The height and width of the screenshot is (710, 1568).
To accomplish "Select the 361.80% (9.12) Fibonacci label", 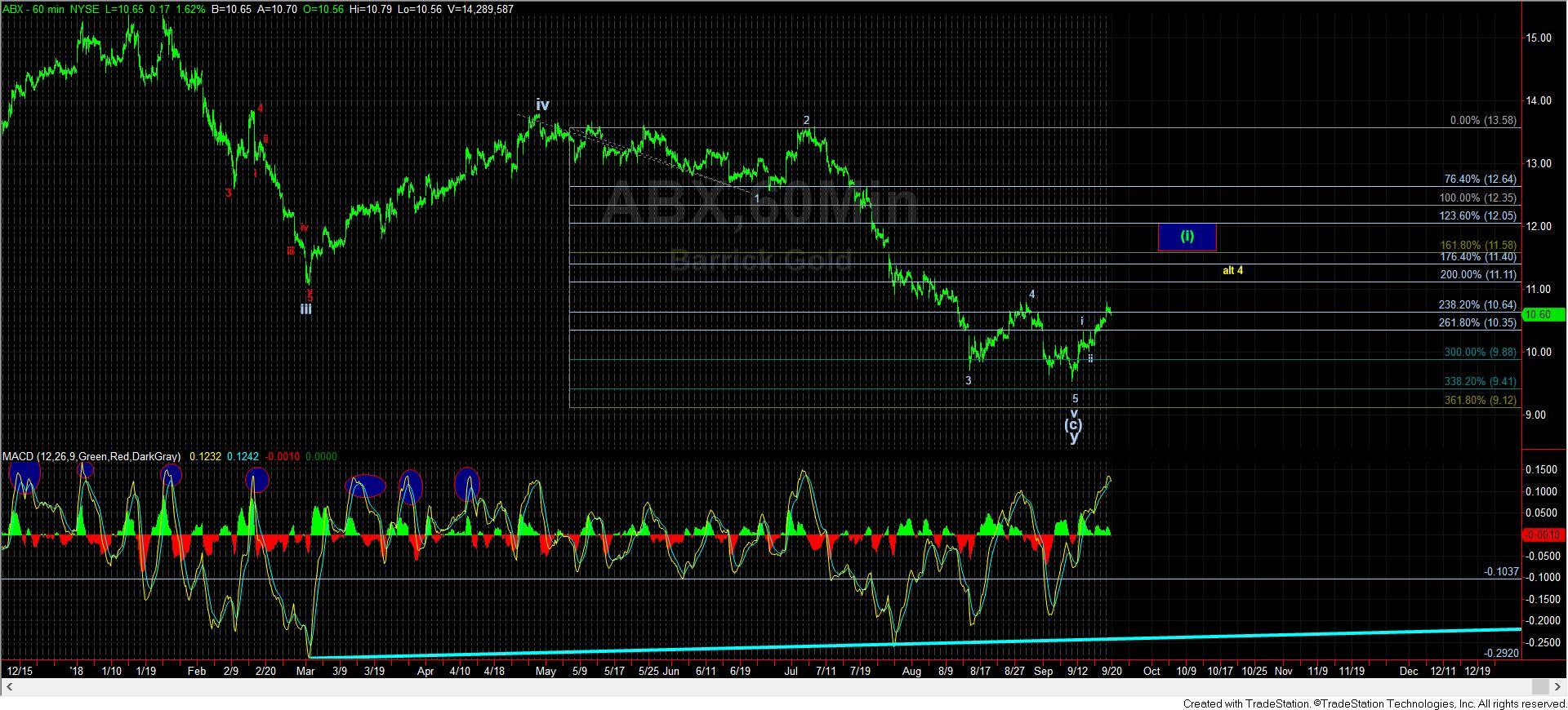I will [1480, 400].
